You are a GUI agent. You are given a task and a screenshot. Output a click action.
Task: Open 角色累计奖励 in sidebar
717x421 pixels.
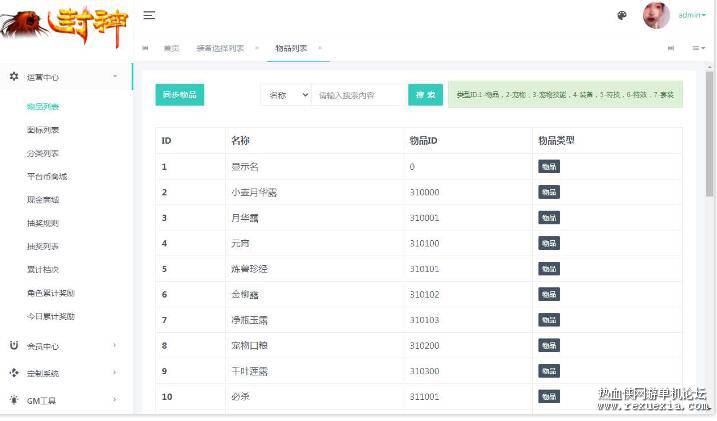[x=51, y=293]
